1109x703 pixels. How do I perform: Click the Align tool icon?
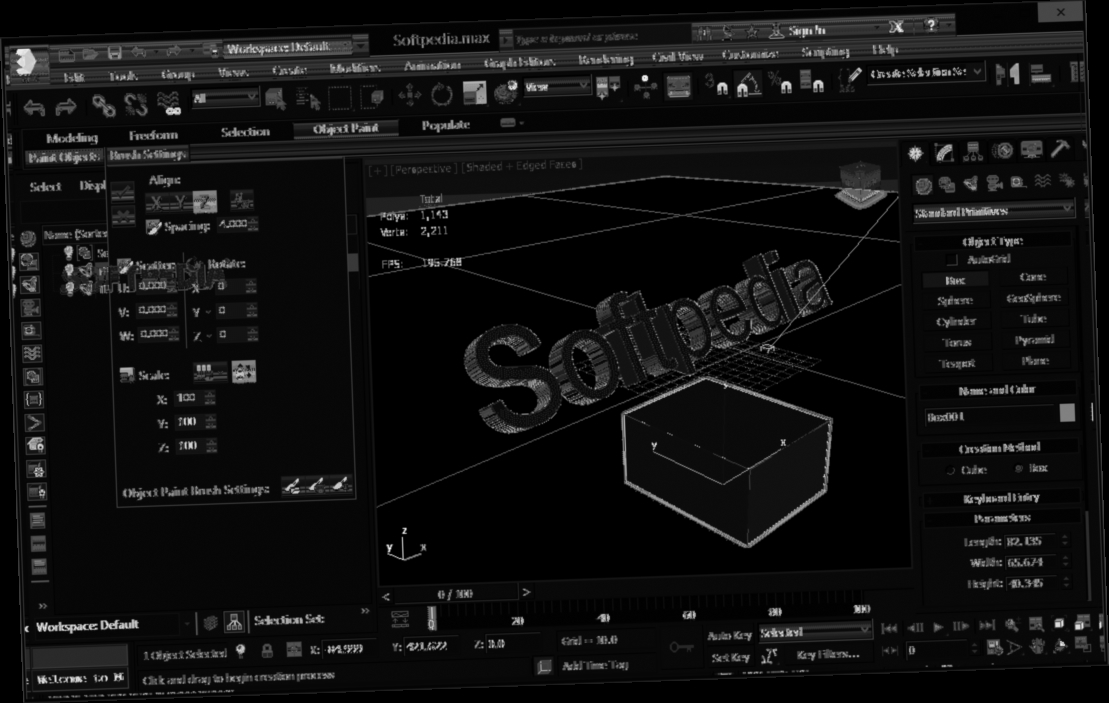(x=1040, y=74)
